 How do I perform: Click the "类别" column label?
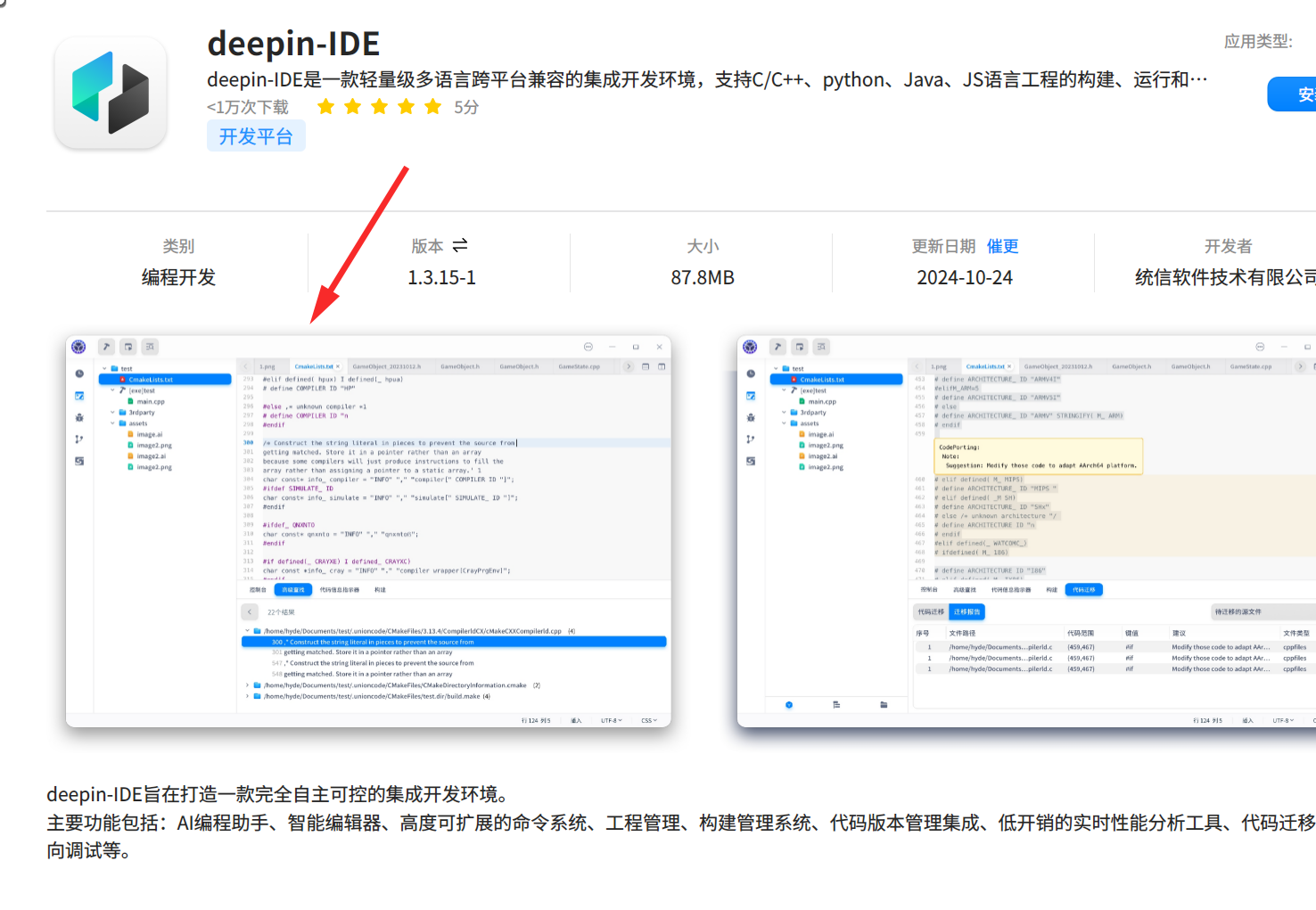tap(178, 246)
